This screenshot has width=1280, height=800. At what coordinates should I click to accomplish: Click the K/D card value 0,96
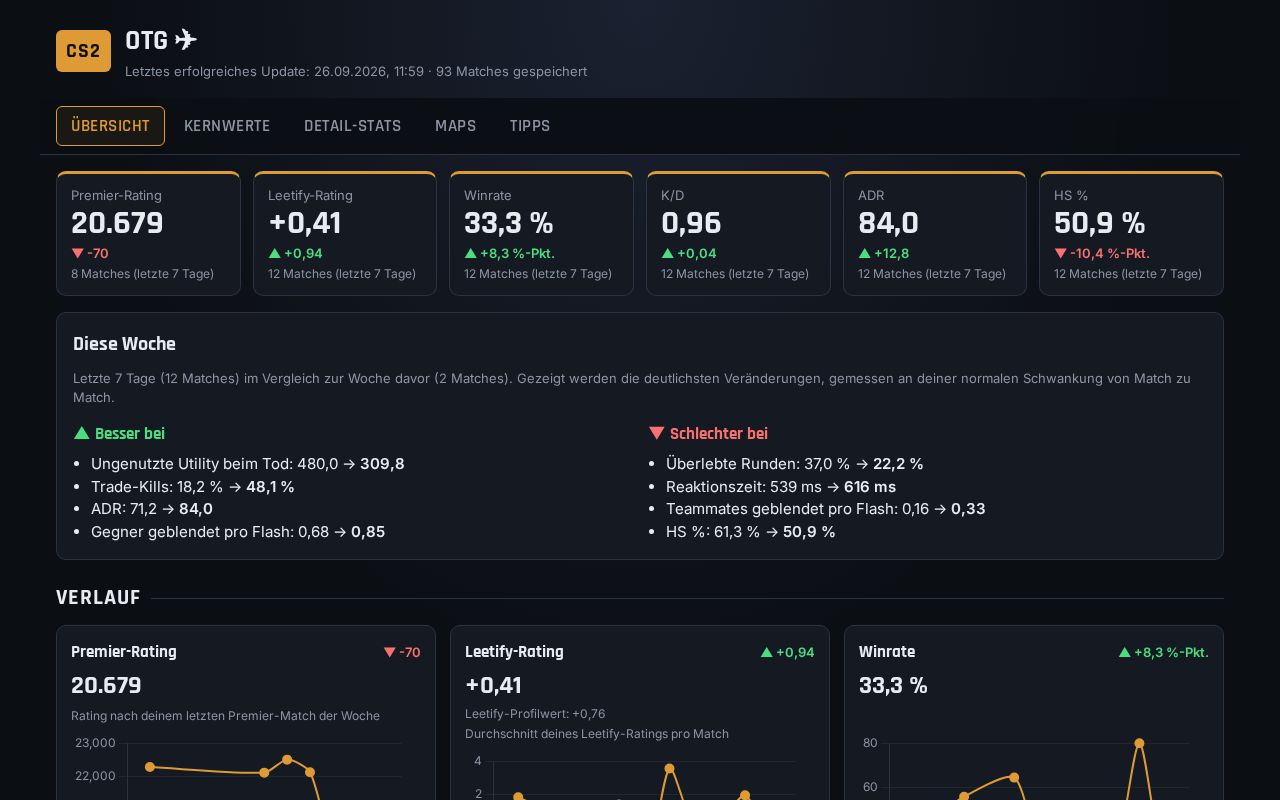pyautogui.click(x=691, y=223)
